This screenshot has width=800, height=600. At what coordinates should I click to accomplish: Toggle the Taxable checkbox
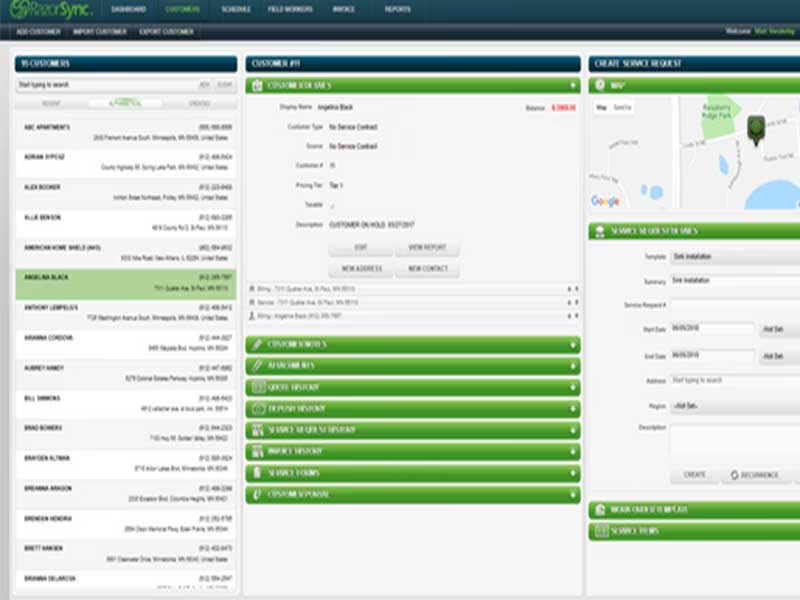click(x=332, y=206)
